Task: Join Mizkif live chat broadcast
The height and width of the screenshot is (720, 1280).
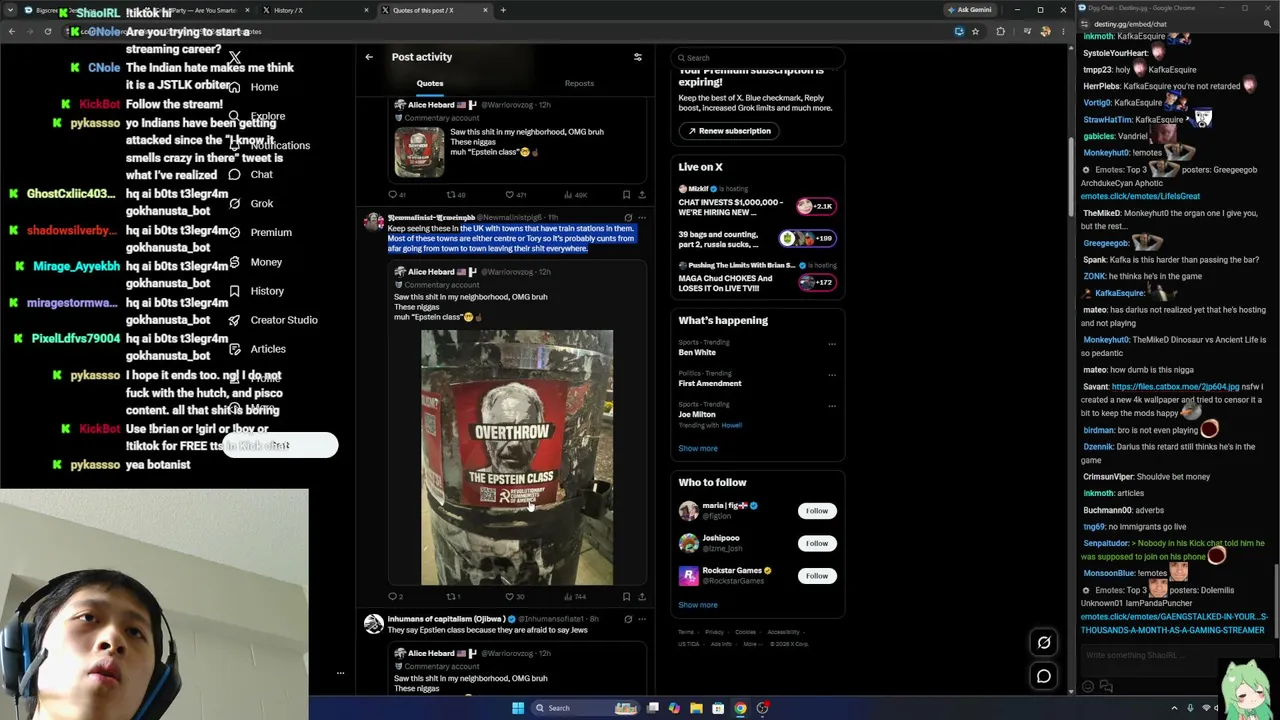Action: coord(757,201)
